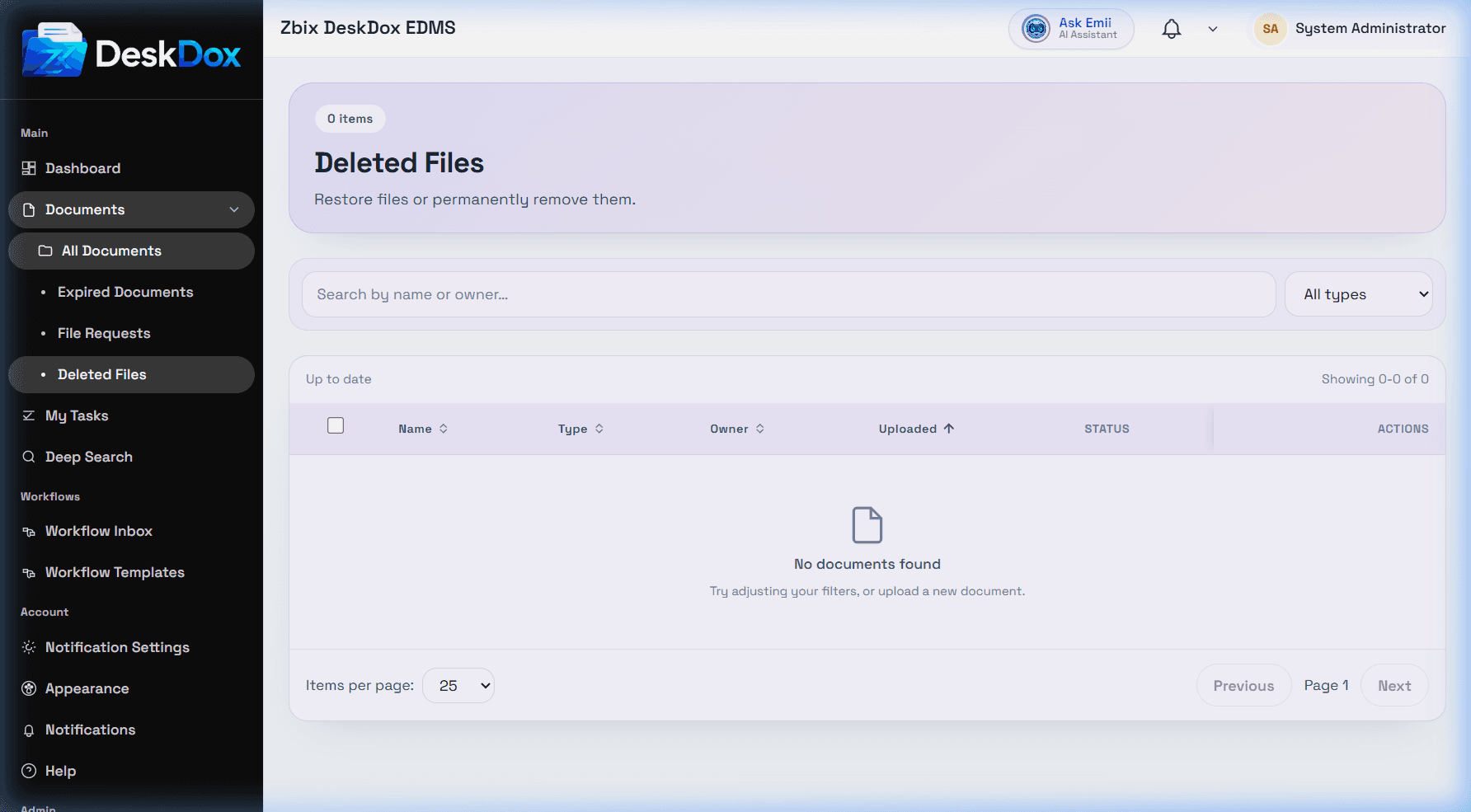Click the Deep Search magnifier icon
Image resolution: width=1471 pixels, height=812 pixels.
pos(29,457)
